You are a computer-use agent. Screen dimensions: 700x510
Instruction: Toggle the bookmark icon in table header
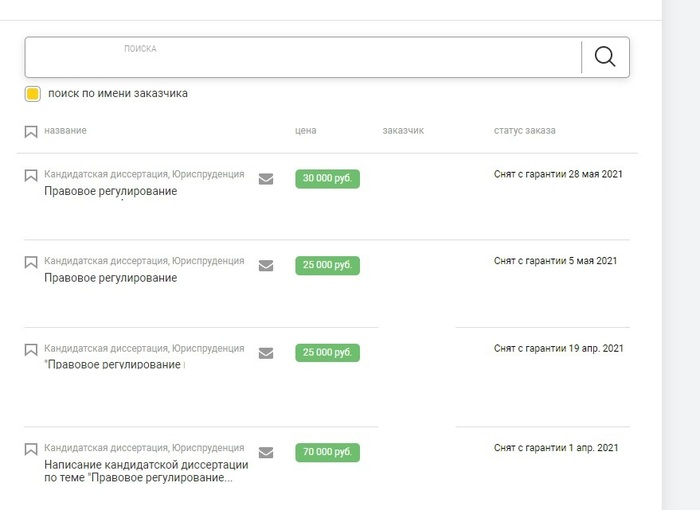pyautogui.click(x=31, y=132)
